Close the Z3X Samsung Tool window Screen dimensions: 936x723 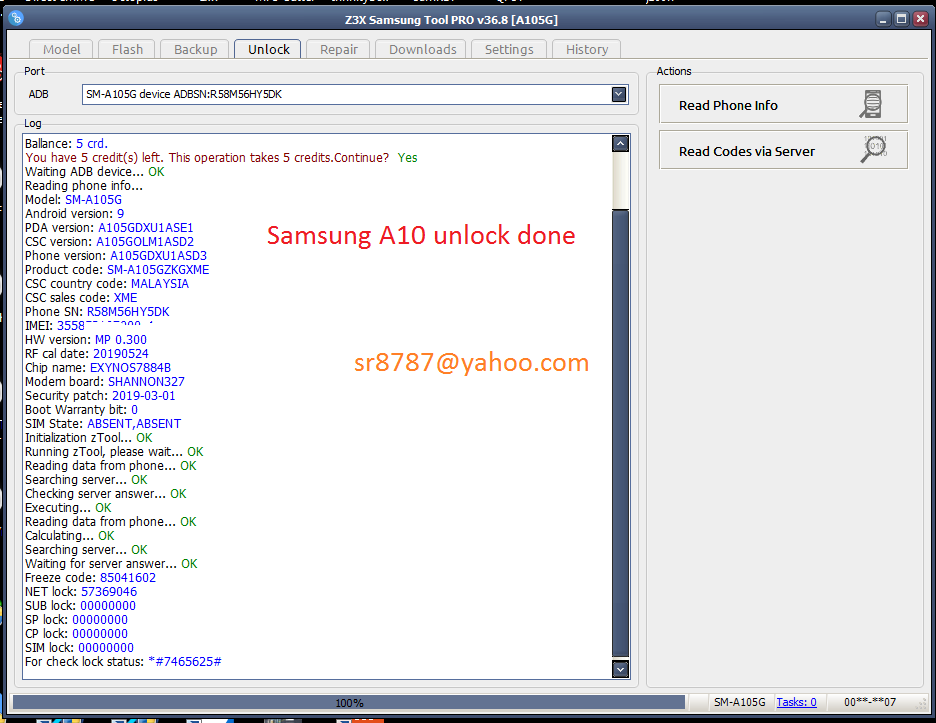click(920, 19)
